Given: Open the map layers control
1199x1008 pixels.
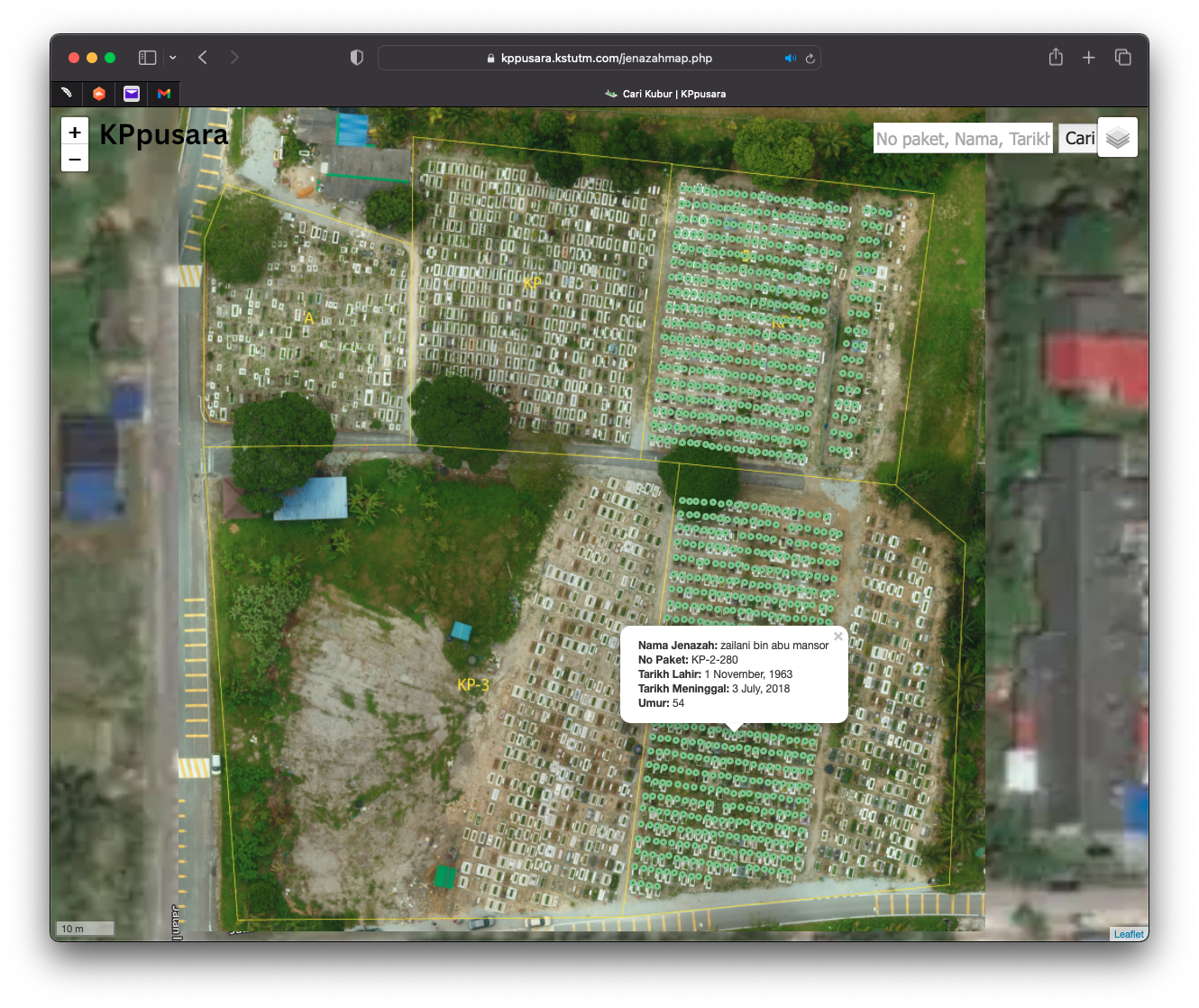Looking at the screenshot, I should pyautogui.click(x=1117, y=138).
